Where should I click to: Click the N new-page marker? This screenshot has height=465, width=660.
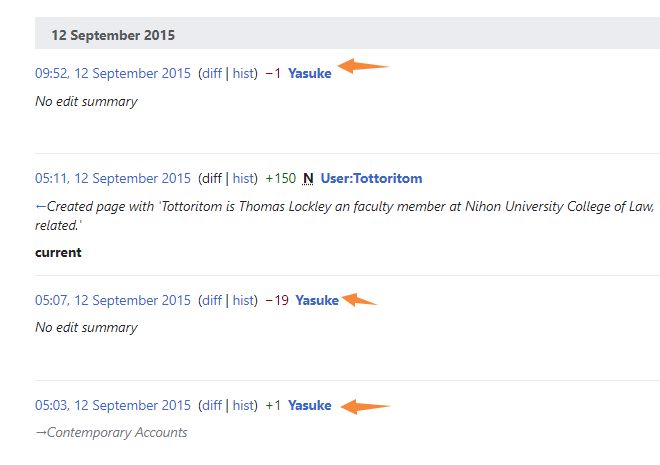(308, 178)
